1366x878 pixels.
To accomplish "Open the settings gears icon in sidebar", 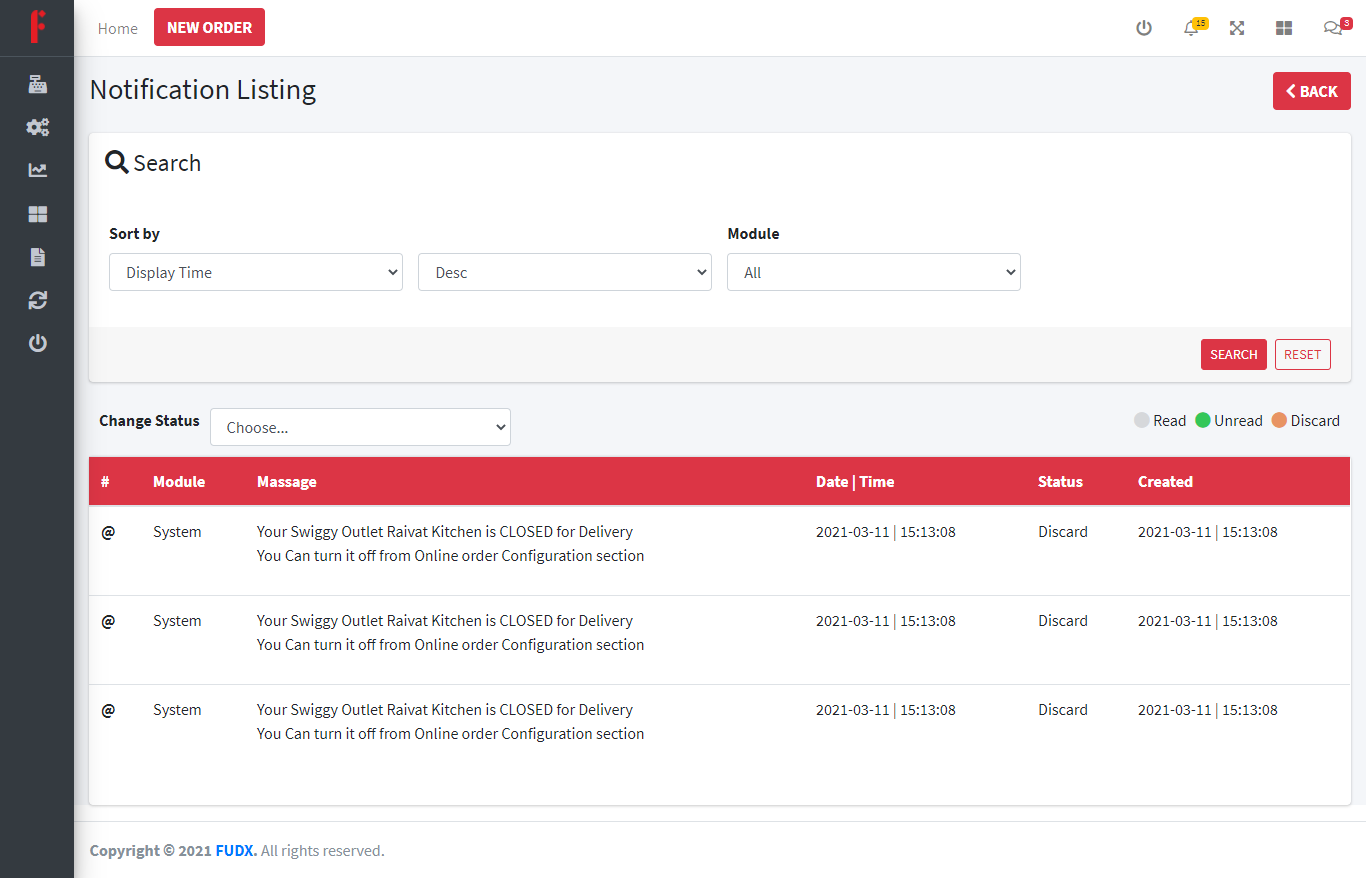I will 37,127.
